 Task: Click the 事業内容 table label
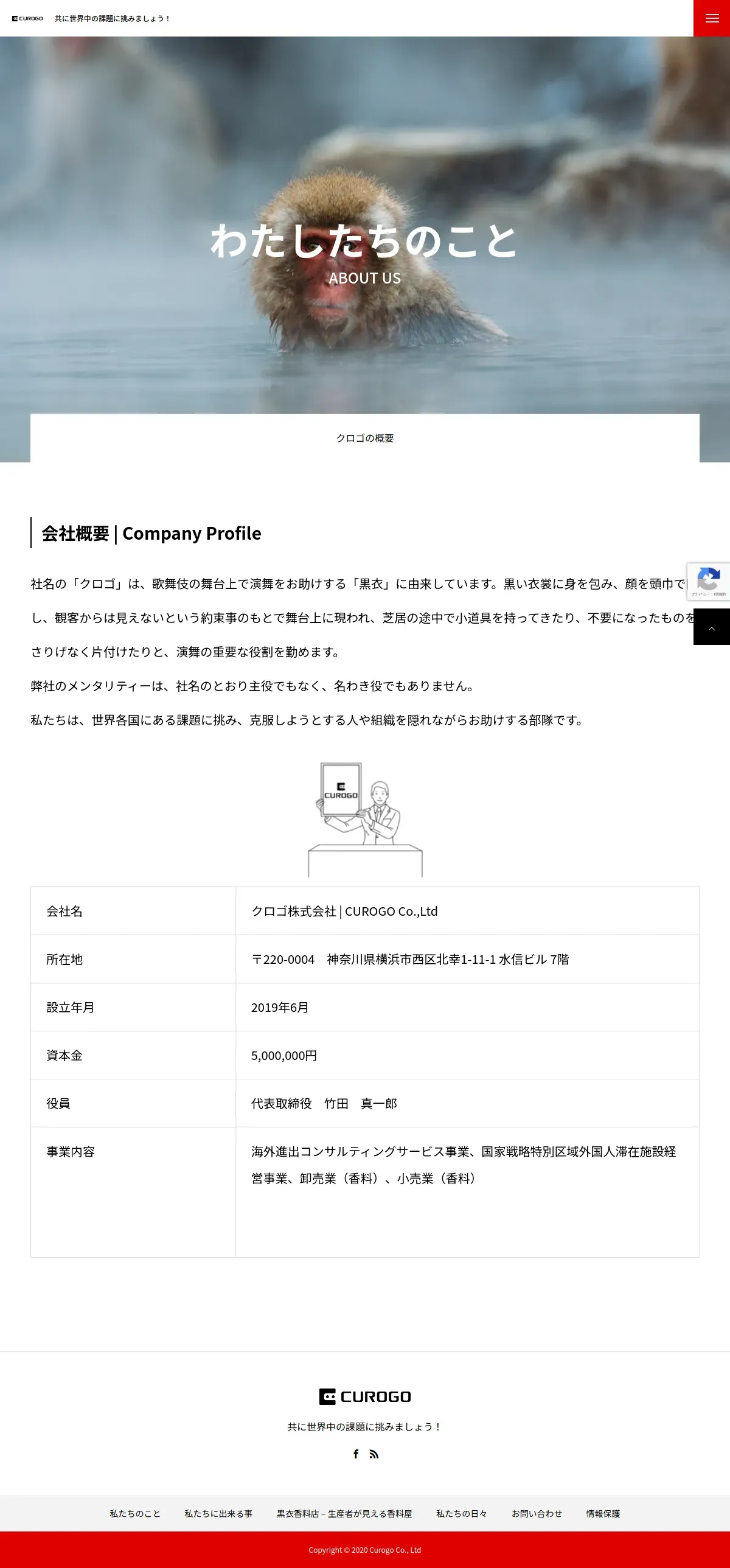[x=133, y=1193]
